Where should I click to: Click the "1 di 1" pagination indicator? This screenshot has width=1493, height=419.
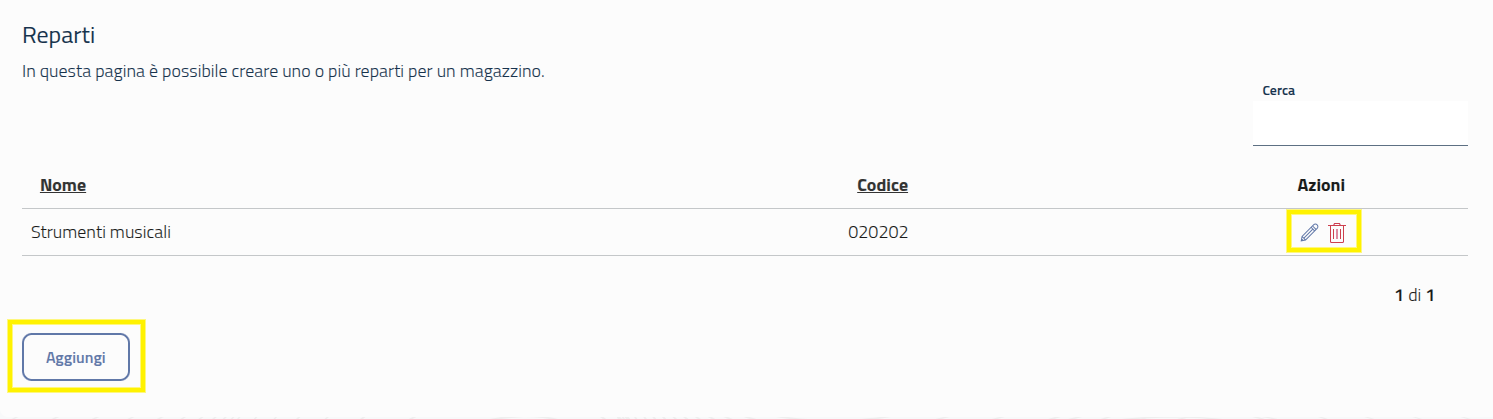[1415, 296]
